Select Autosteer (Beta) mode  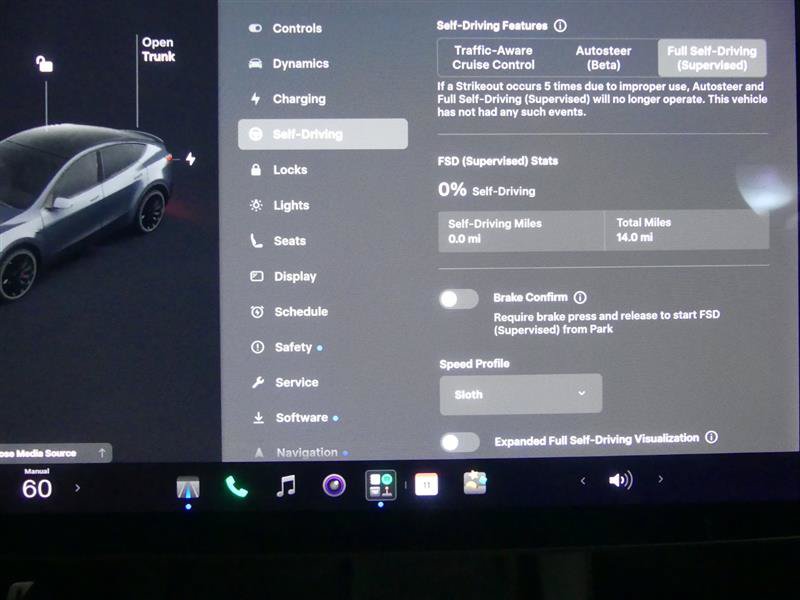[x=603, y=58]
